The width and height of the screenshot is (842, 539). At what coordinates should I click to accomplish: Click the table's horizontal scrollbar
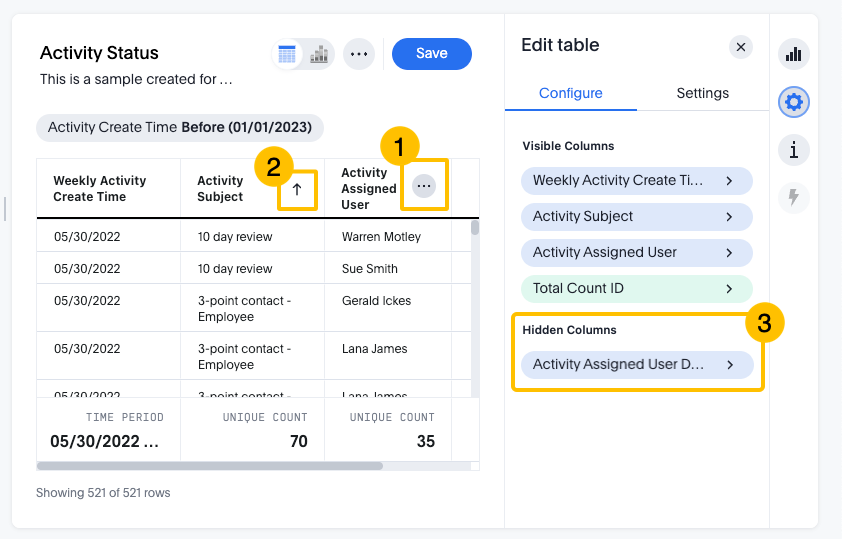(210, 465)
